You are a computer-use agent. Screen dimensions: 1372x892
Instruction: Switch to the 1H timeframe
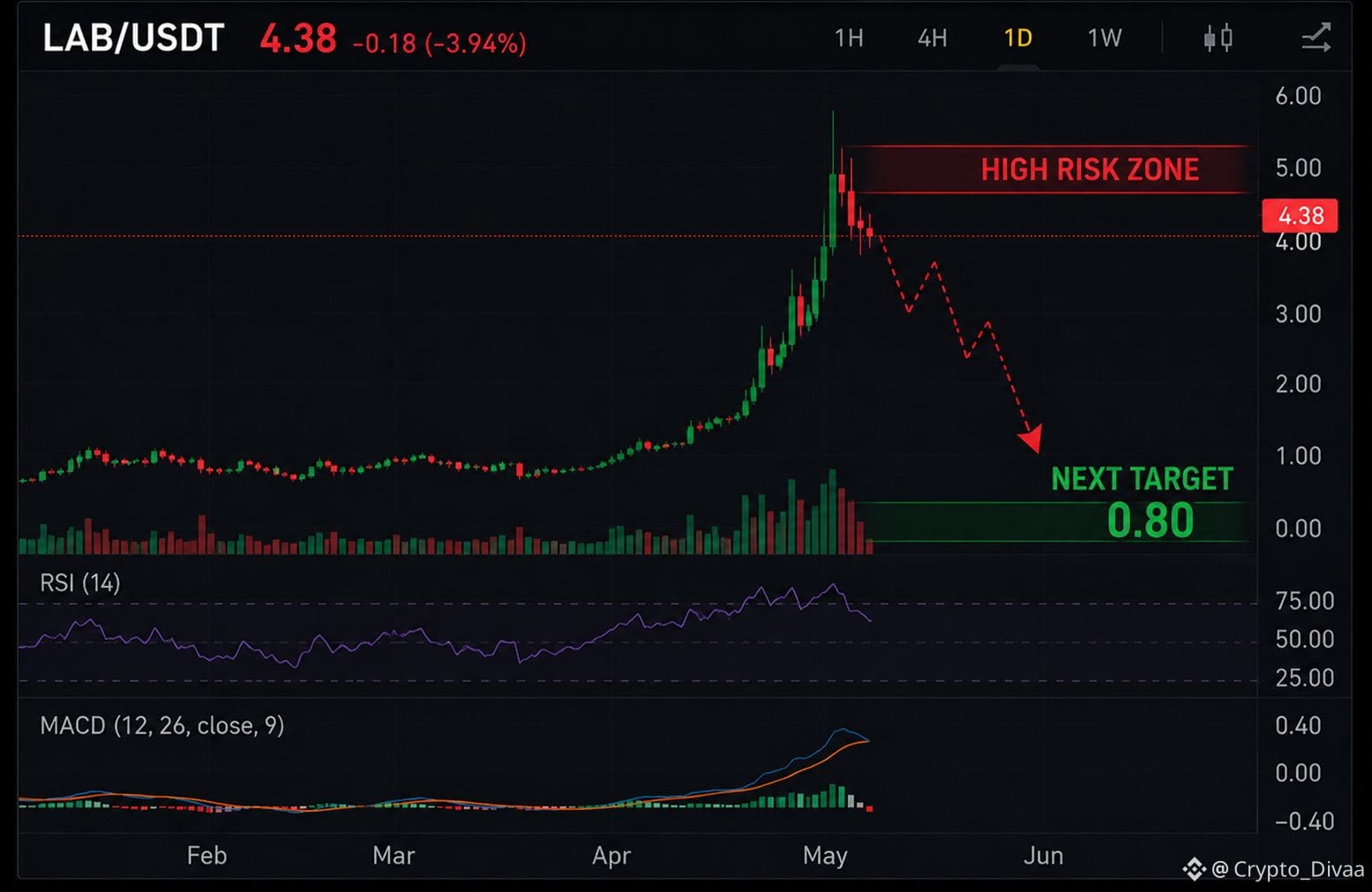[849, 38]
